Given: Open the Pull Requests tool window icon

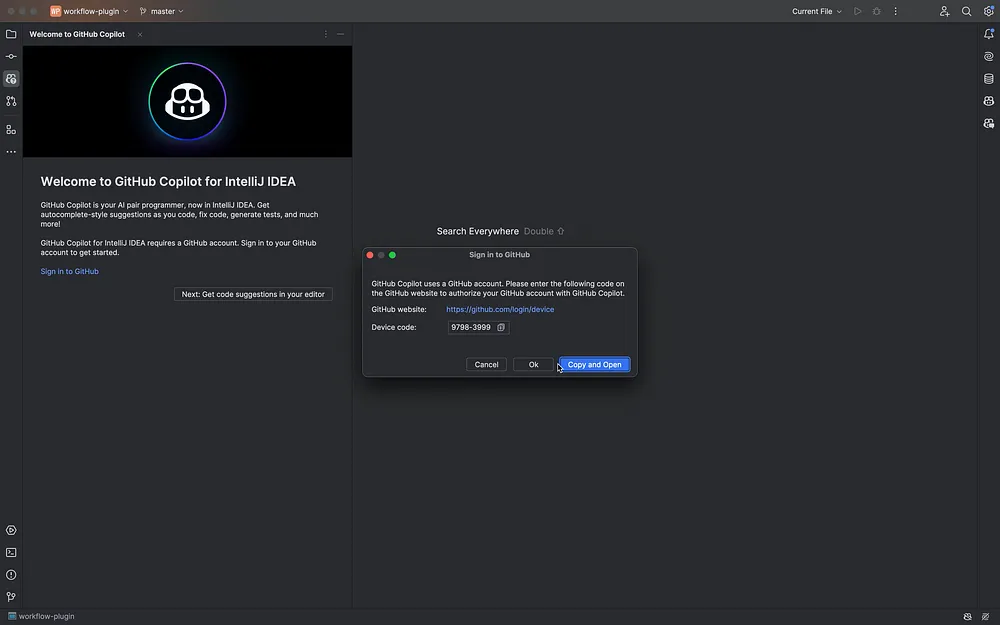Looking at the screenshot, I should 11,101.
